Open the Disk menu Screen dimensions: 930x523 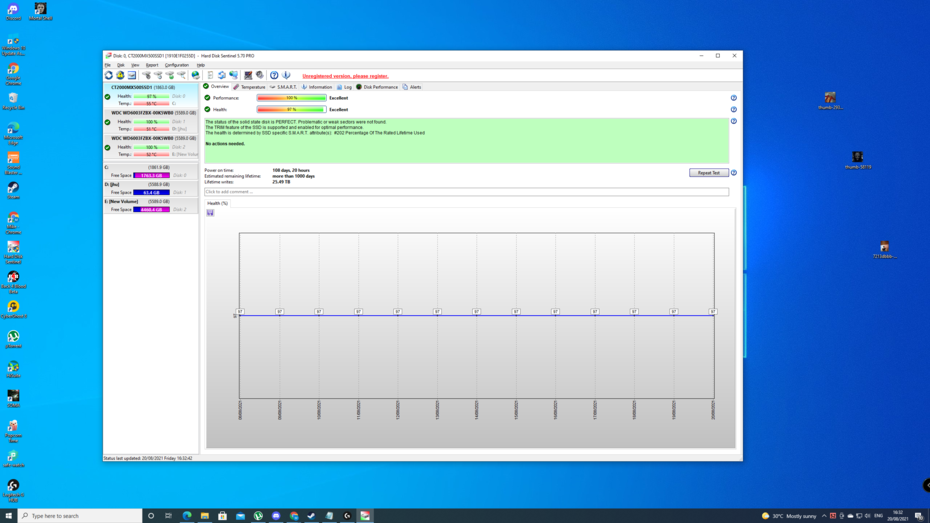pos(120,65)
